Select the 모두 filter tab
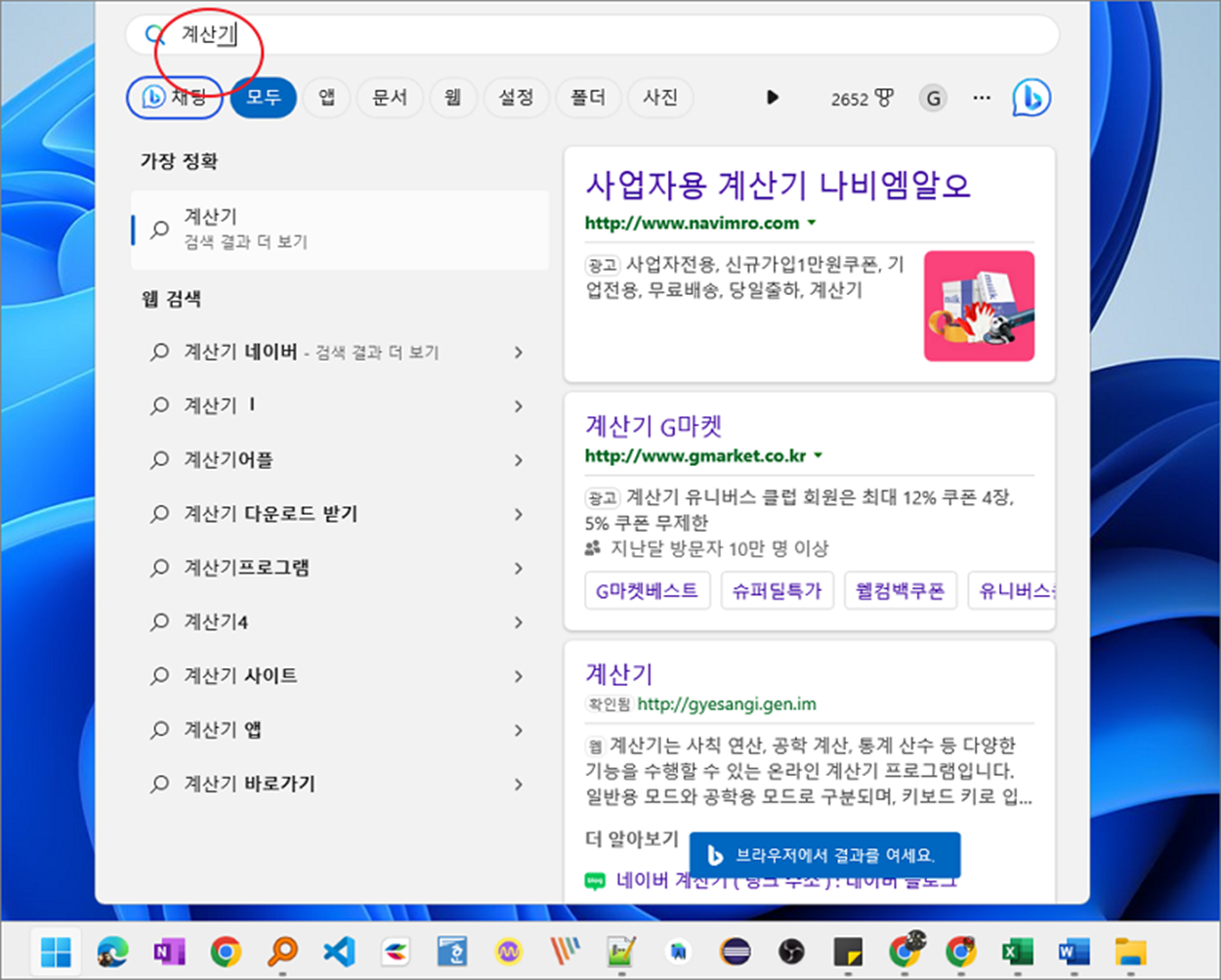Viewport: 1221px width, 980px height. pyautogui.click(x=263, y=98)
